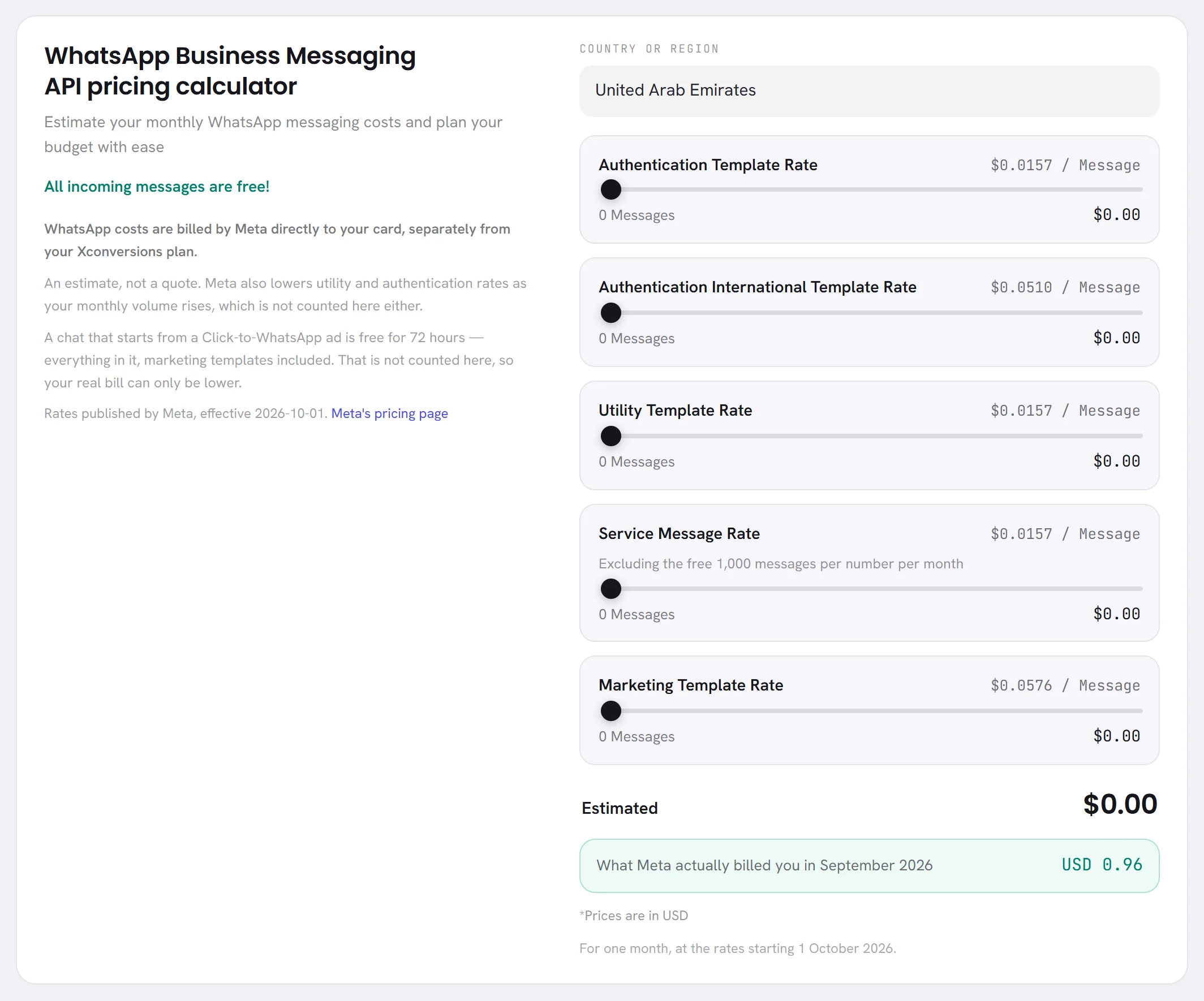Click the 'Estimate your monthly WhatsApp messaging costs' subtitle
The height and width of the screenshot is (1001, 1204).
point(273,135)
